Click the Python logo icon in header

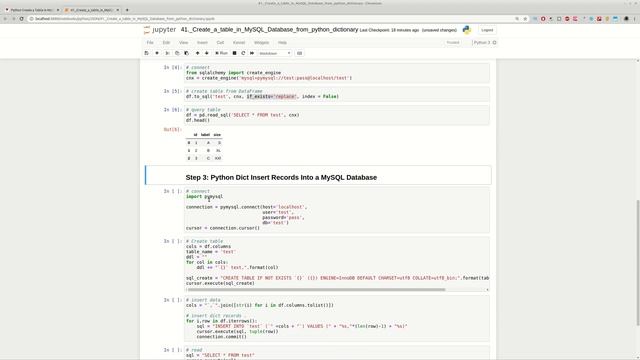(467, 30)
